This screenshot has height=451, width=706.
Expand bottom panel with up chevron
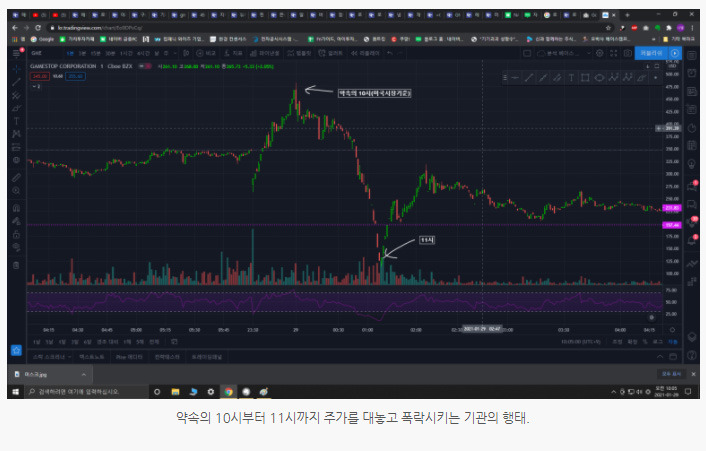click(x=660, y=356)
